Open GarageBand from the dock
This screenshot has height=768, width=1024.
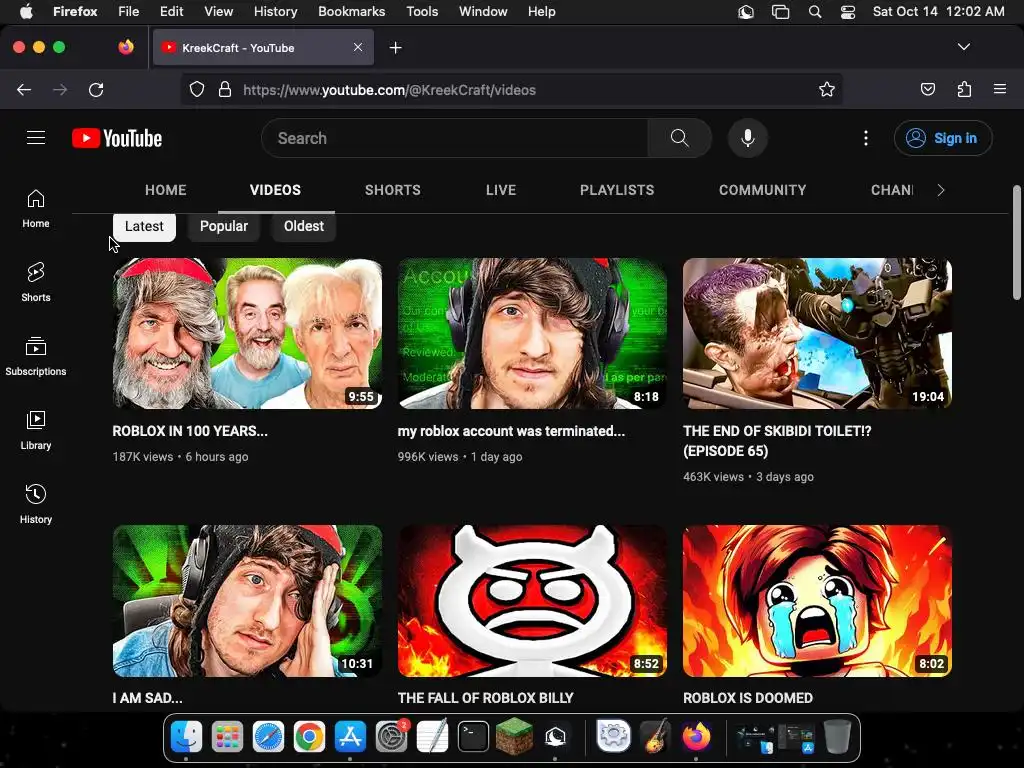[x=655, y=737]
